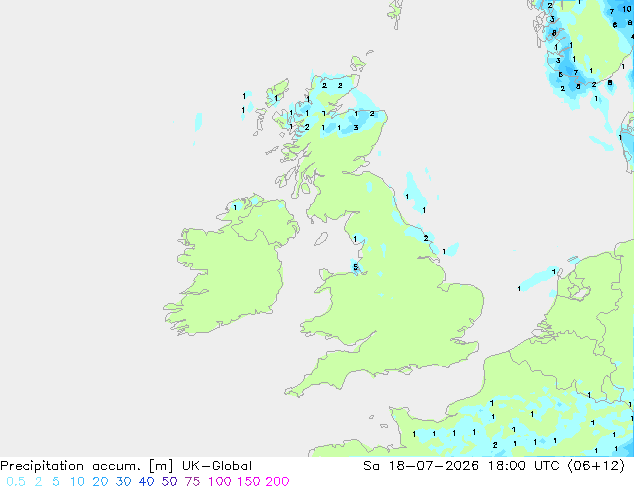The image size is (634, 490).
Task: Select the "150" legend value
Action: tap(249, 482)
